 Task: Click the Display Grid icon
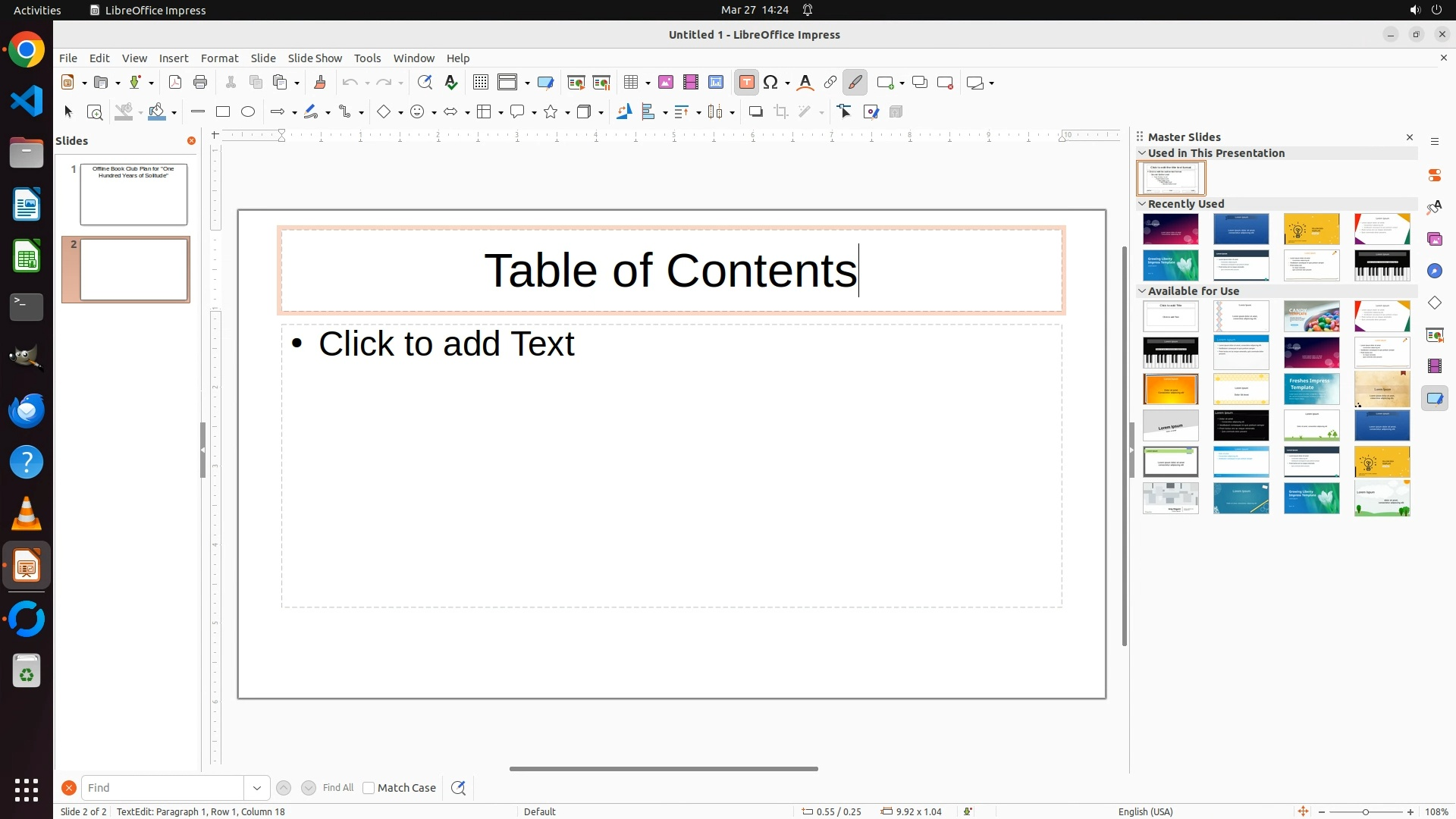point(481,83)
